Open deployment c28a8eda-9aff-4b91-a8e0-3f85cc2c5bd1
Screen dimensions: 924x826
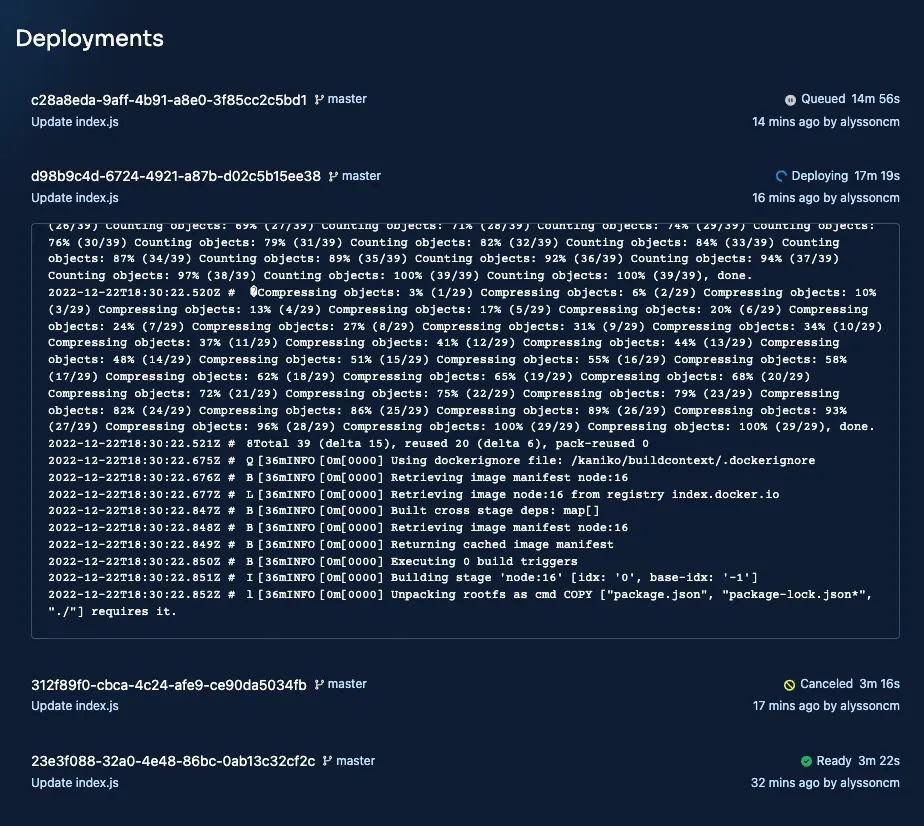169,100
